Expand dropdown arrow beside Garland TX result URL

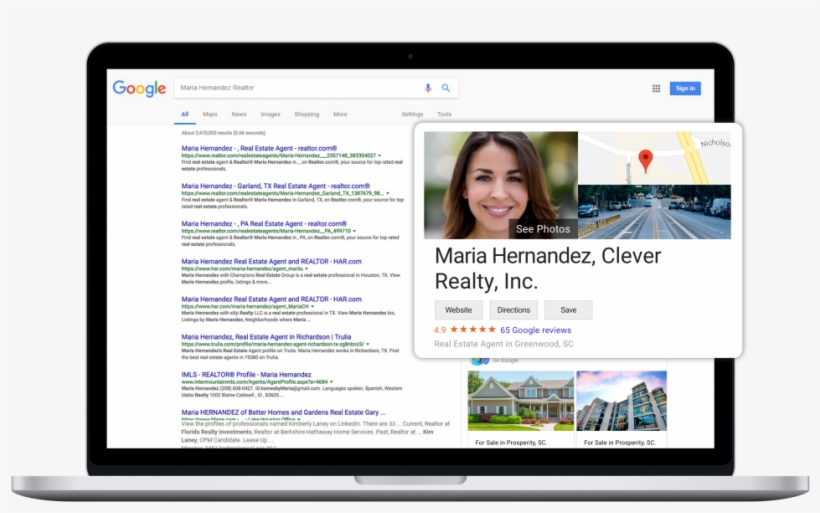[x=388, y=193]
